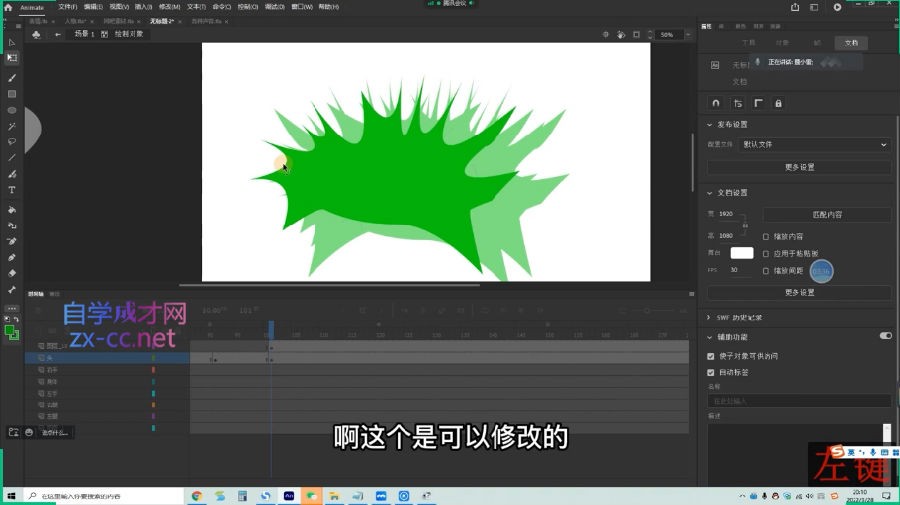Click the play/test movie icon at top right
Image resolution: width=900 pixels, height=505 pixels.
click(x=837, y=7)
